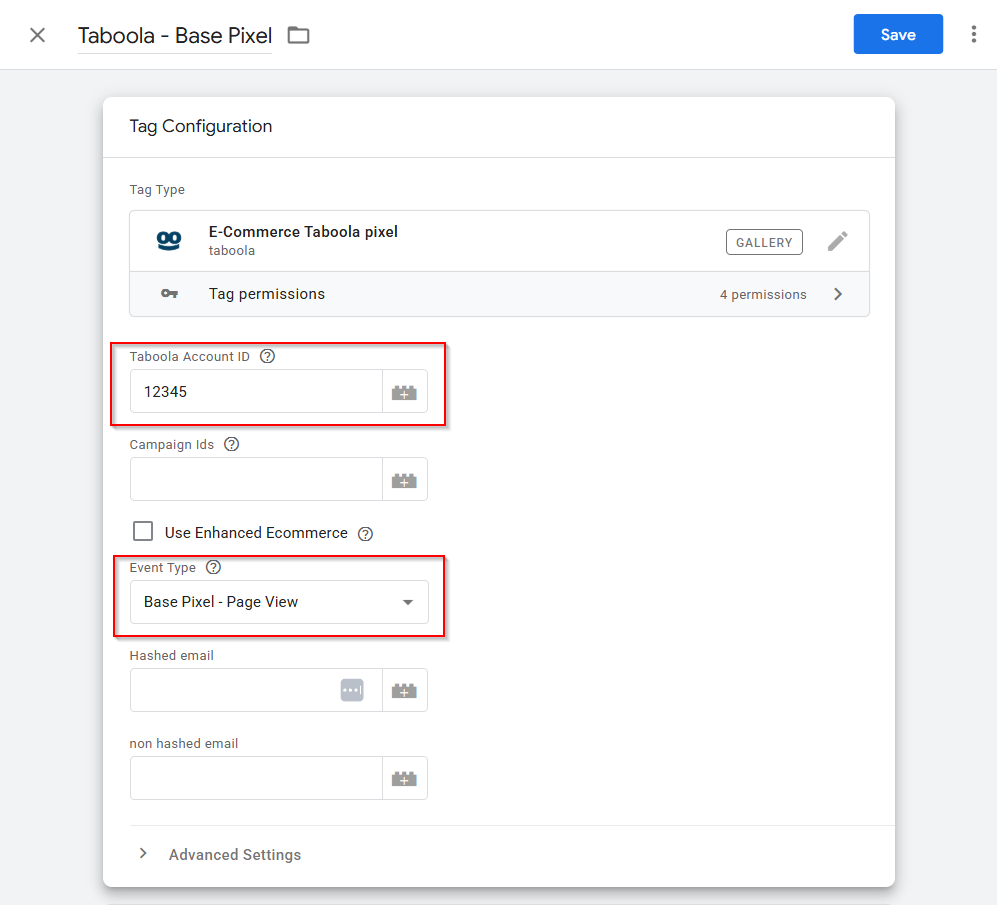Show help for Event Type

coord(214,567)
